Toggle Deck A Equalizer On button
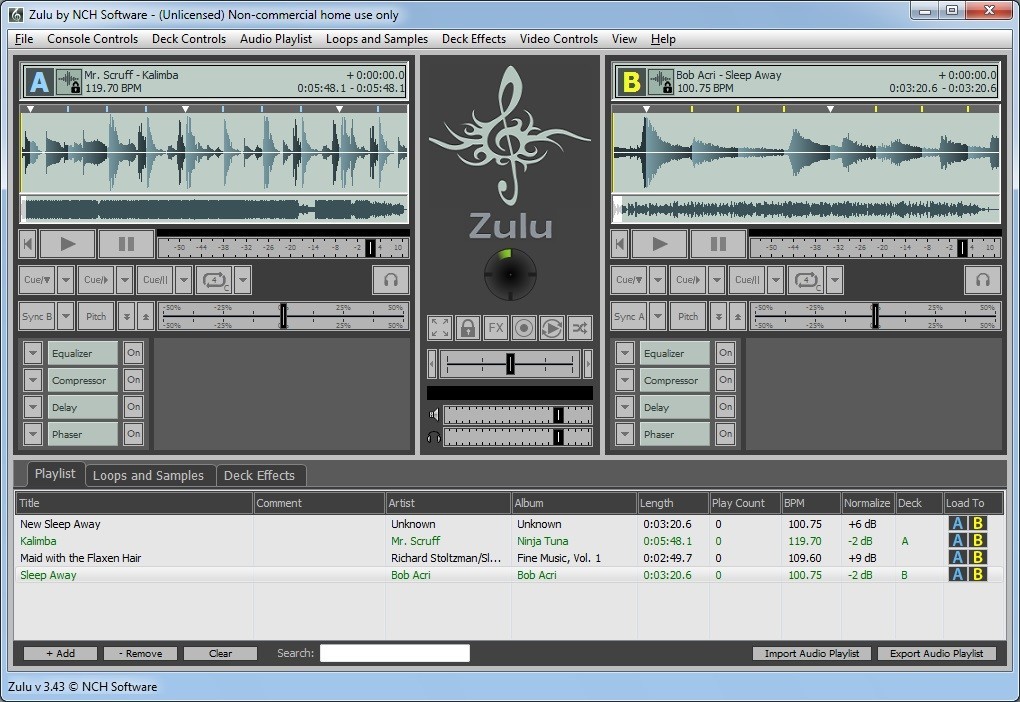The image size is (1020, 702). click(x=133, y=353)
